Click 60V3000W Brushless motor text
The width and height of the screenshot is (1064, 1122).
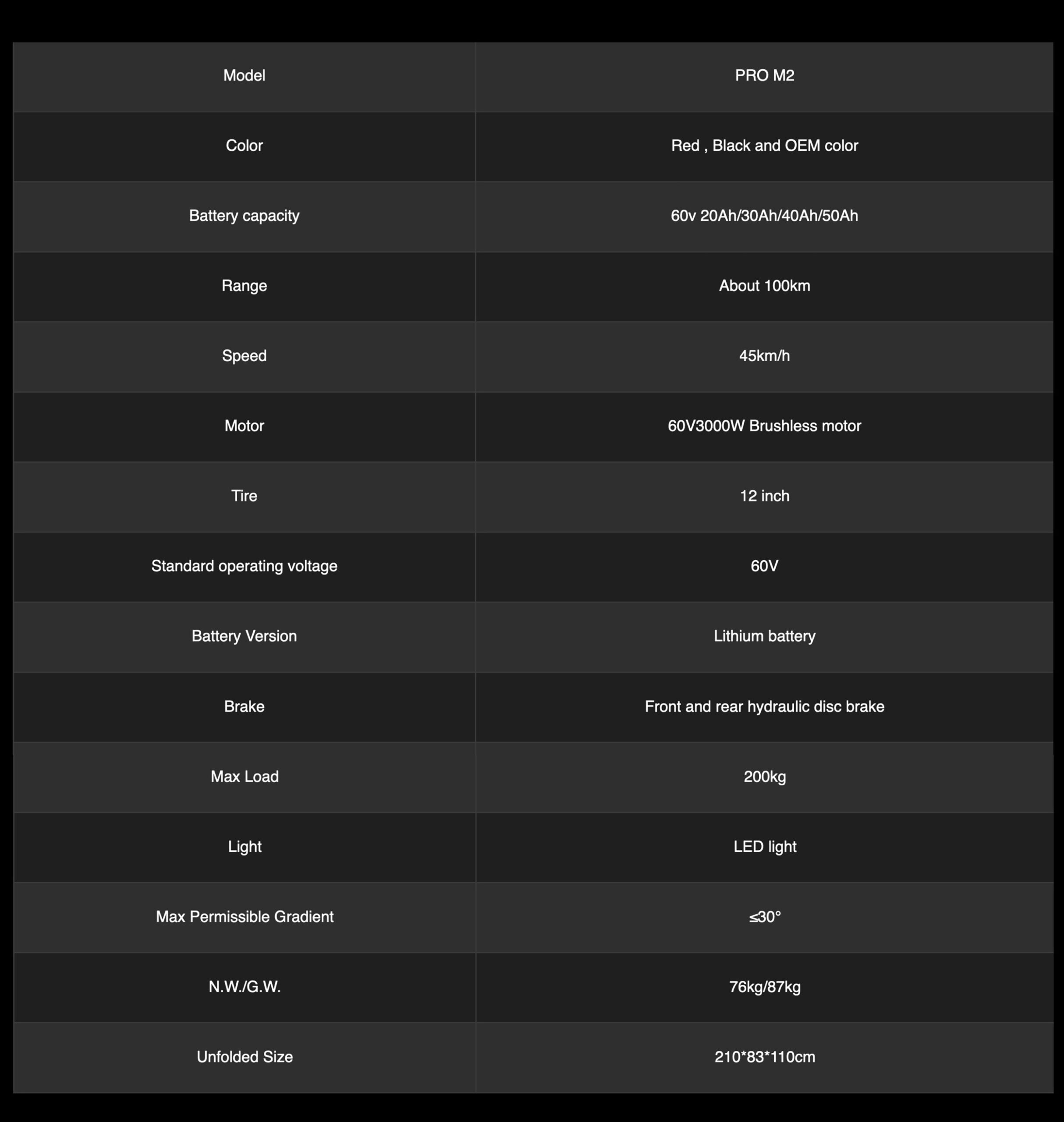(764, 426)
